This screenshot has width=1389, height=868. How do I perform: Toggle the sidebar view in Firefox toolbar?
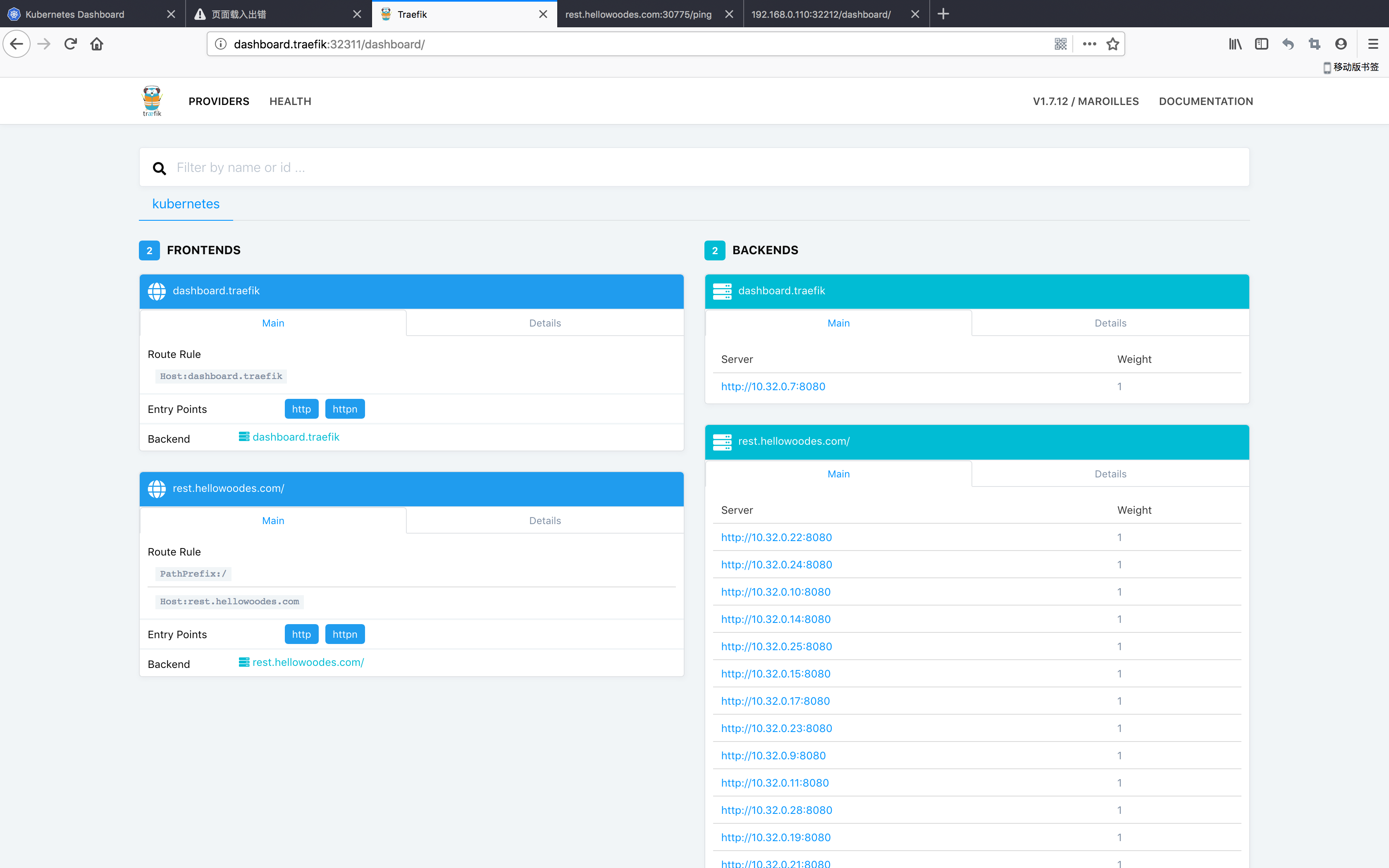[1261, 44]
